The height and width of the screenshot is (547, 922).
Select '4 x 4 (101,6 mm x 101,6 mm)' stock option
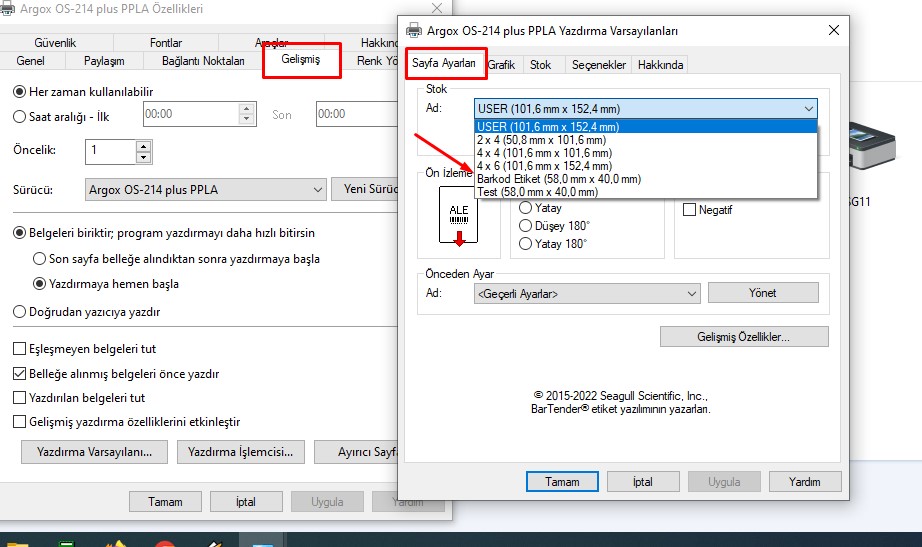646,153
